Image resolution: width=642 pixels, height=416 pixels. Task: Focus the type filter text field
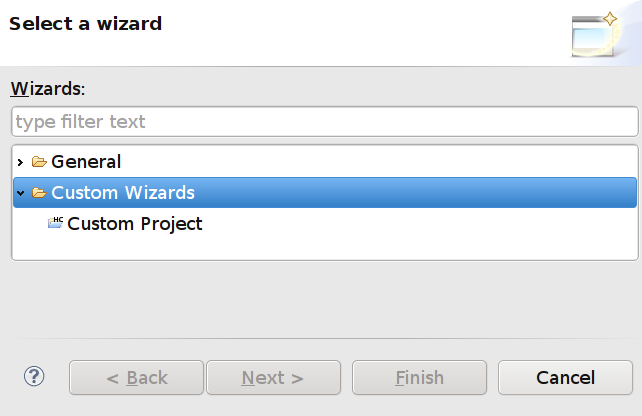[324, 122]
